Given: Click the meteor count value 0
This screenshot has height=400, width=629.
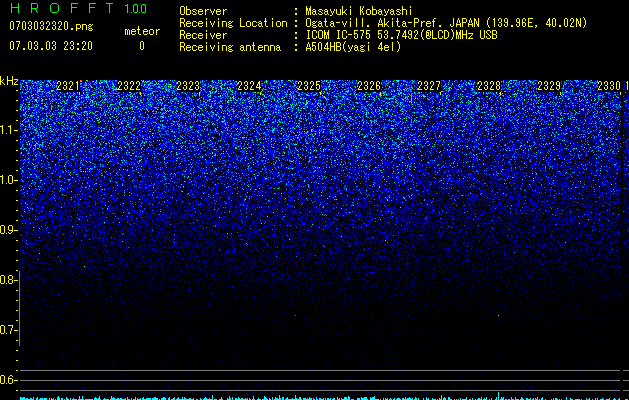Looking at the screenshot, I should pyautogui.click(x=142, y=46).
